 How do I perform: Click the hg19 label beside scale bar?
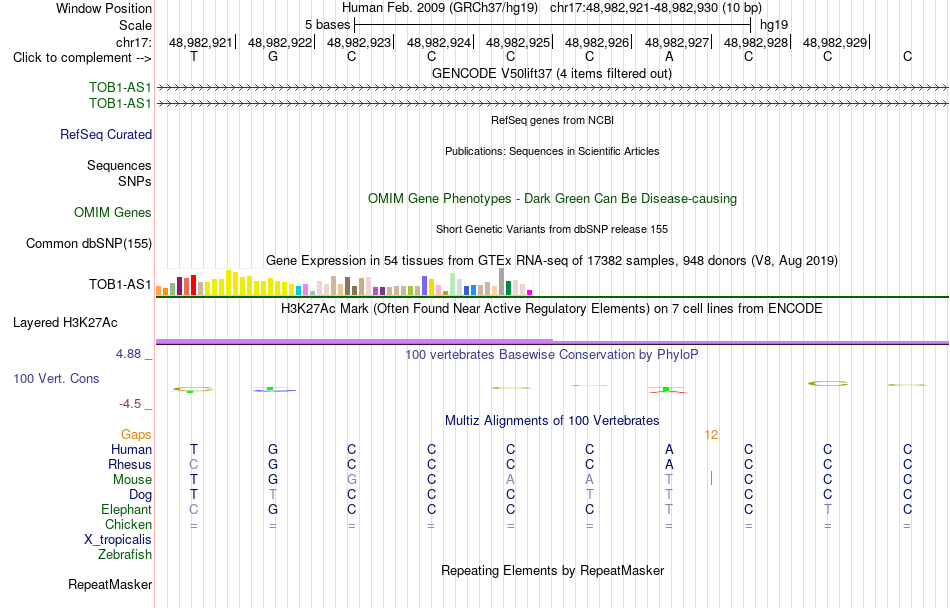(x=774, y=25)
